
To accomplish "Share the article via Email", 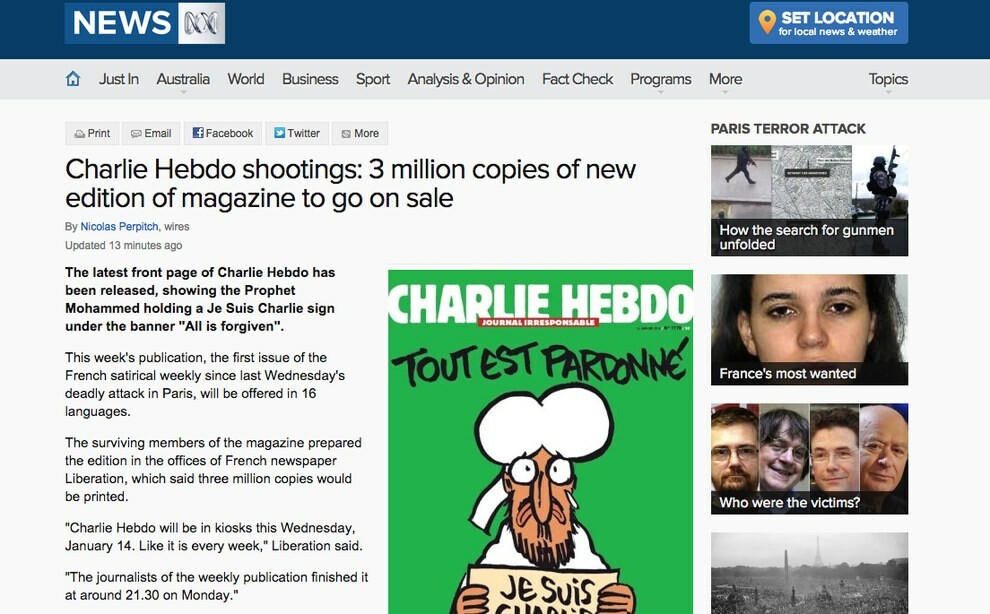I will [x=151, y=133].
